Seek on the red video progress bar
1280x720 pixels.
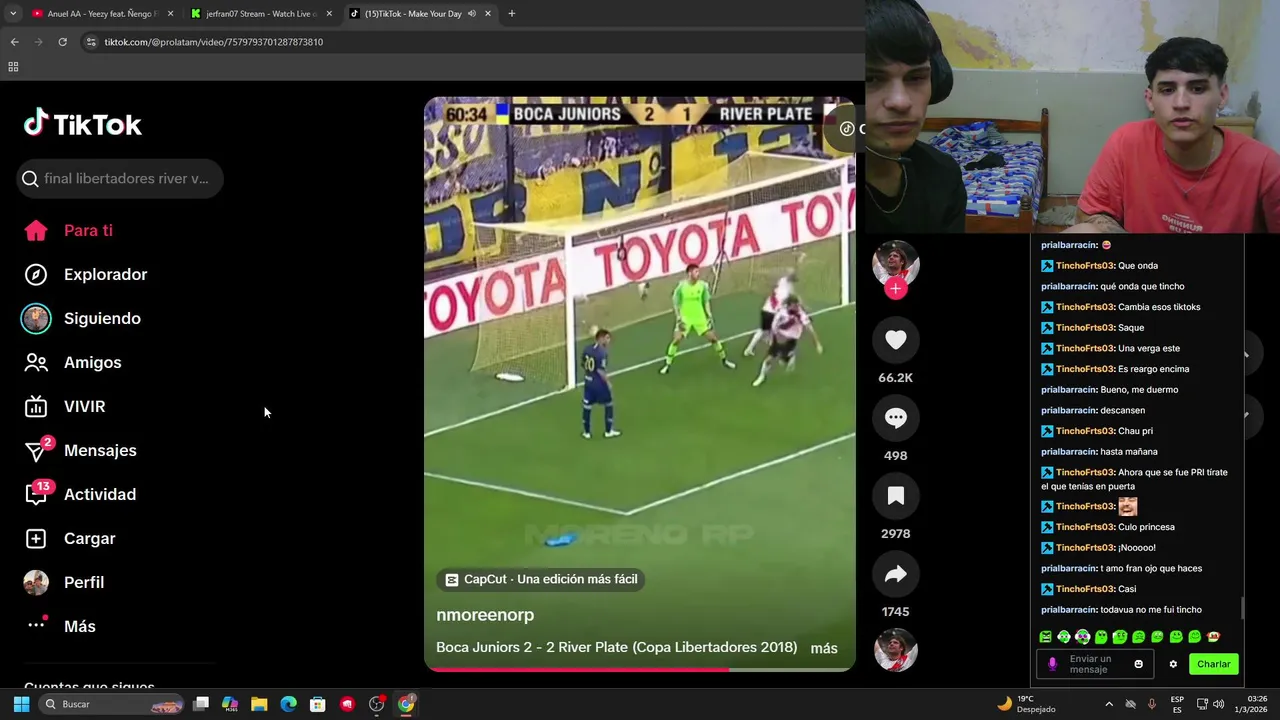point(640,669)
